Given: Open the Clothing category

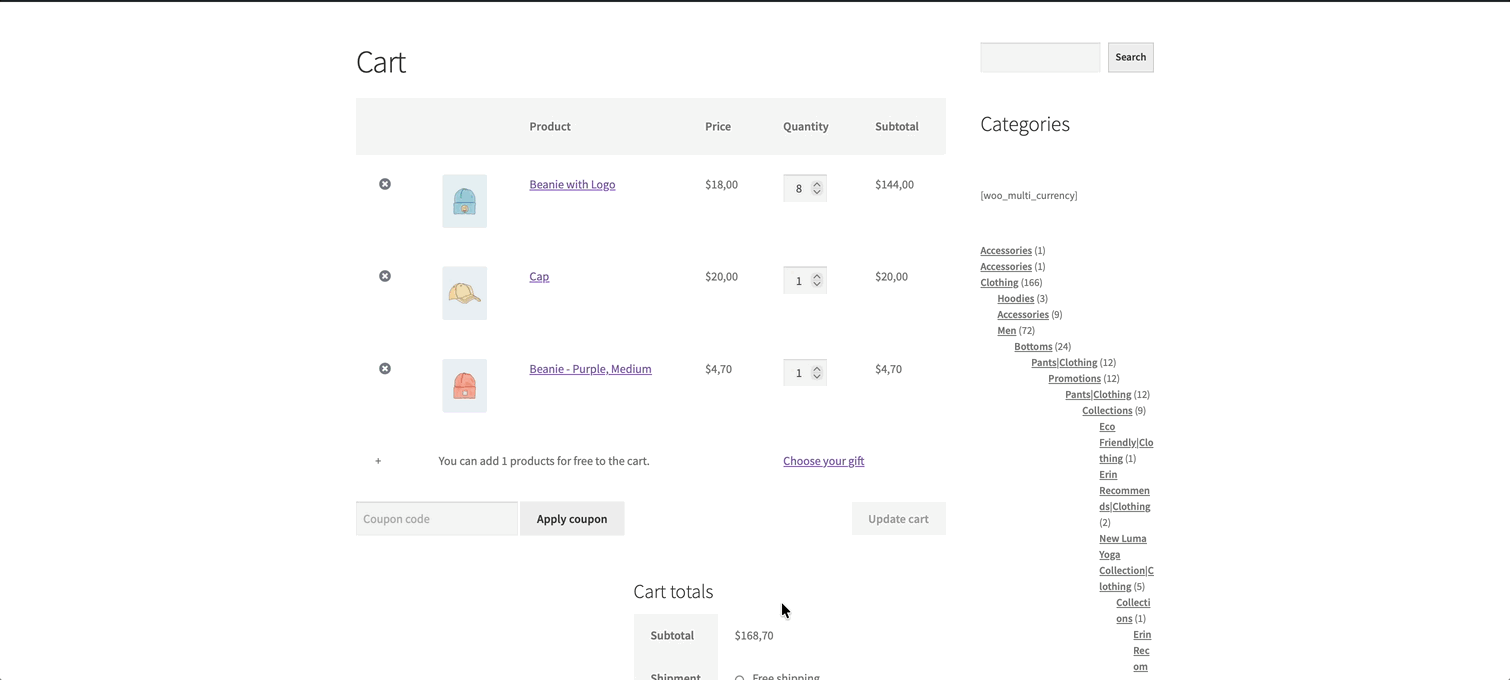Looking at the screenshot, I should point(999,283).
